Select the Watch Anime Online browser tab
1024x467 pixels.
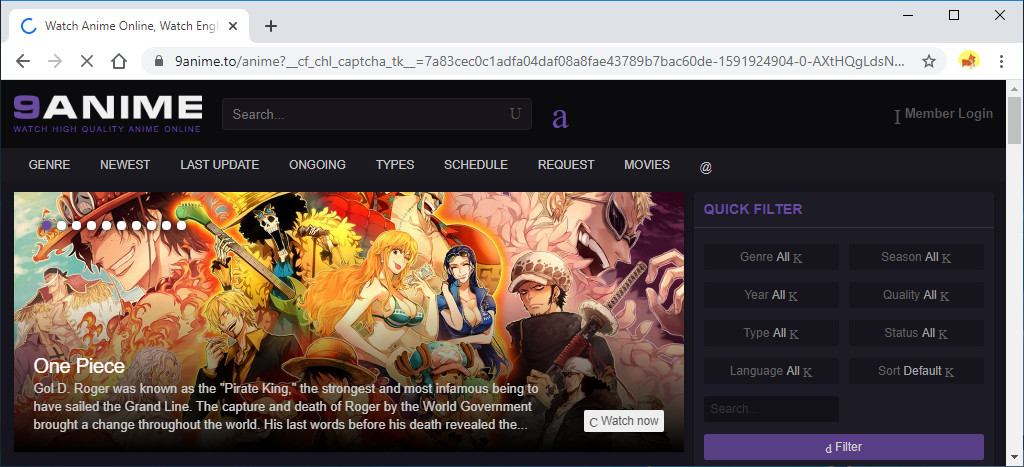pyautogui.click(x=131, y=26)
